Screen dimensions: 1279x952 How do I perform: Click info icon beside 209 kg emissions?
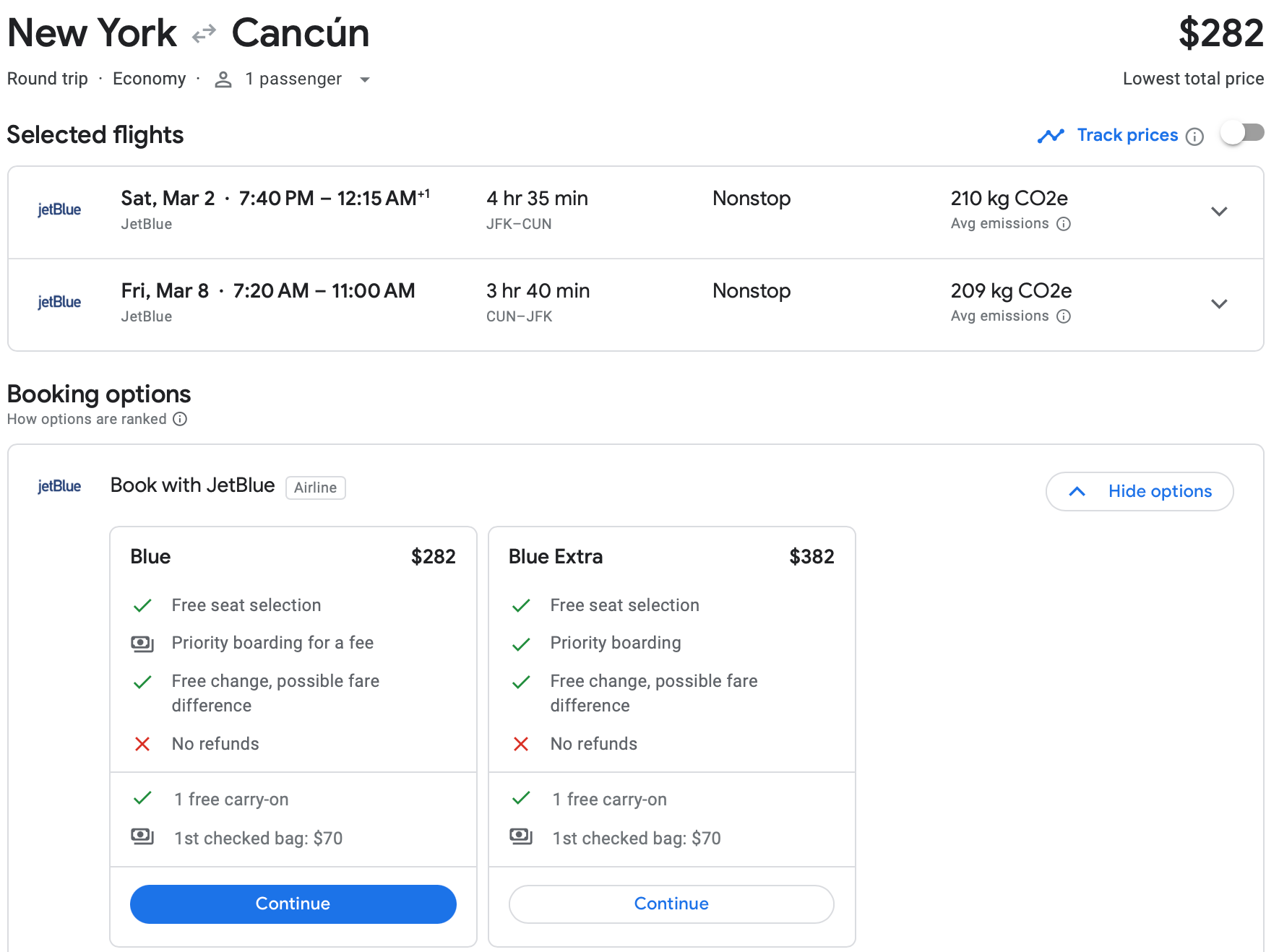tap(1064, 316)
